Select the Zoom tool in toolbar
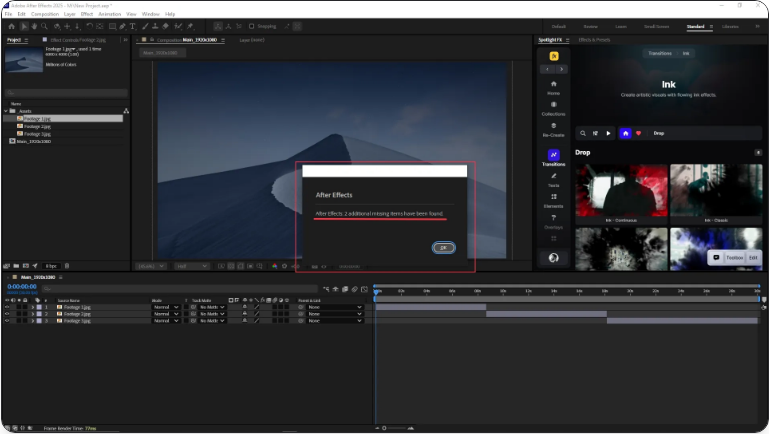Viewport: 769px width, 434px height. (45, 26)
